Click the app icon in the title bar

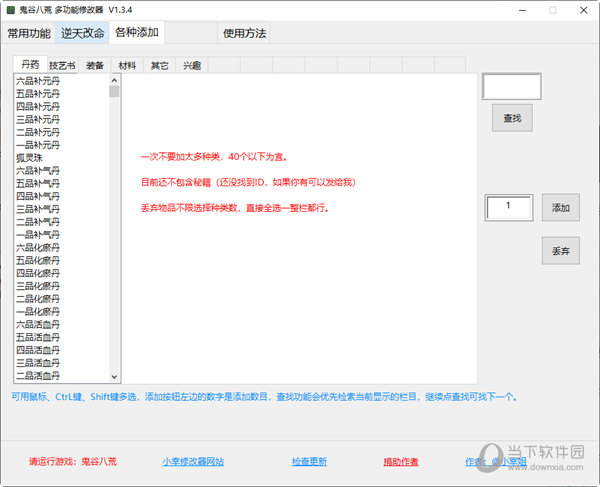(x=10, y=9)
